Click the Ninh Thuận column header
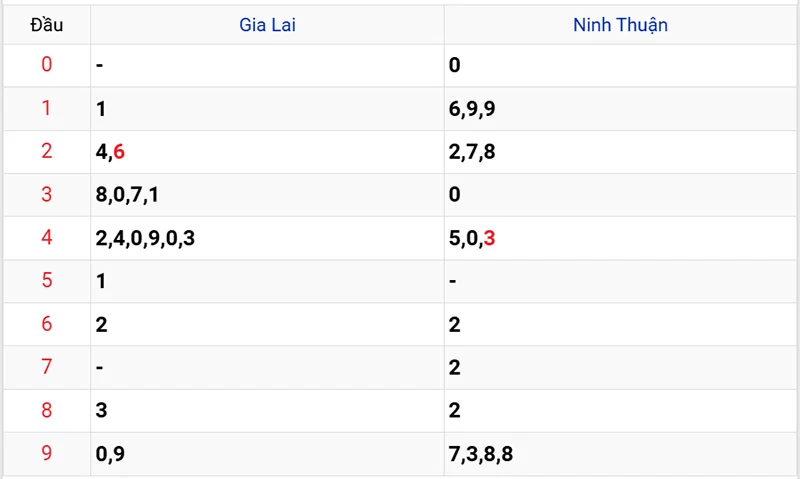This screenshot has height=479, width=800. (620, 25)
